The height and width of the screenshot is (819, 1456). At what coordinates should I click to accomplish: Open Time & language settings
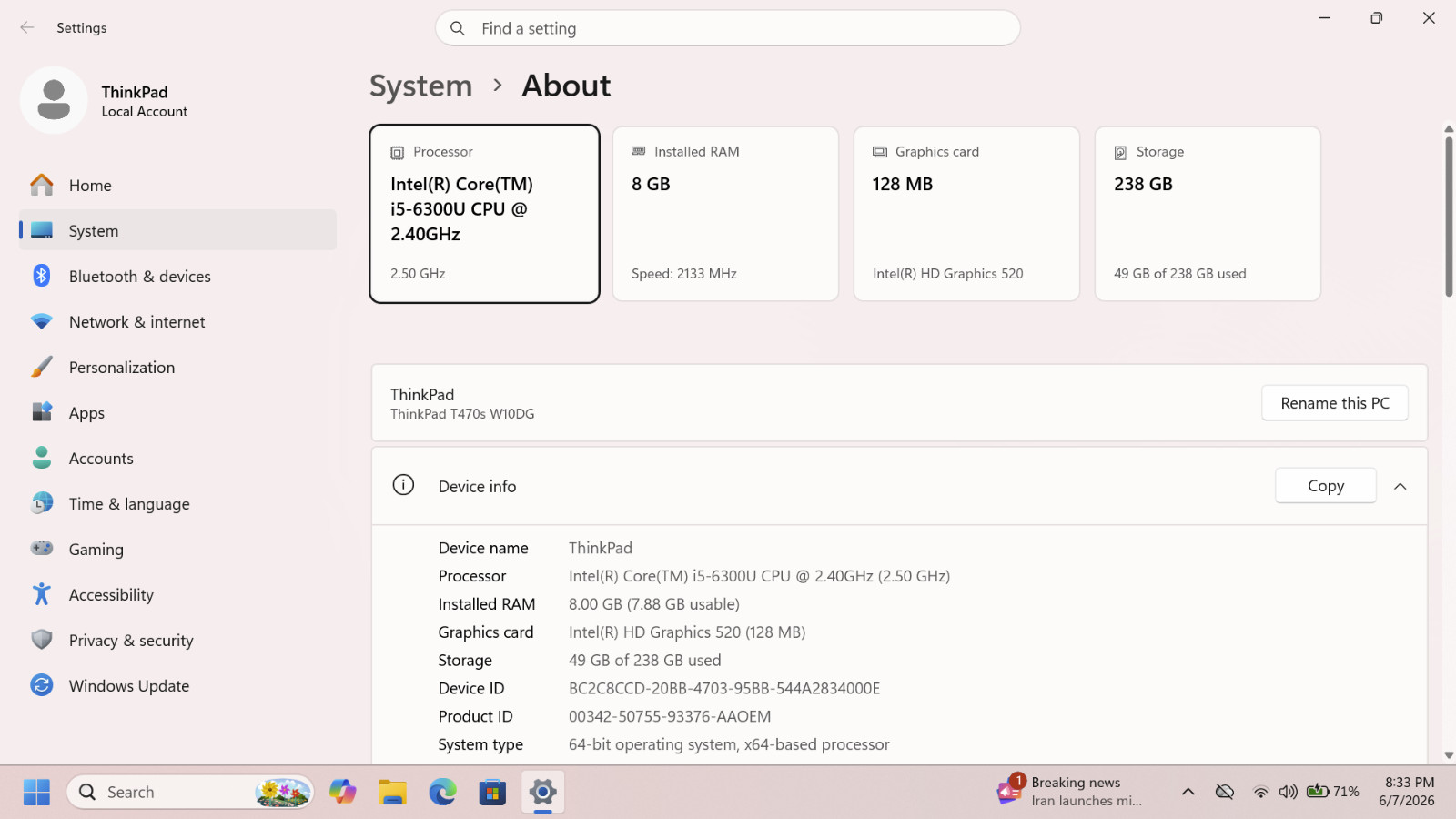click(177, 503)
